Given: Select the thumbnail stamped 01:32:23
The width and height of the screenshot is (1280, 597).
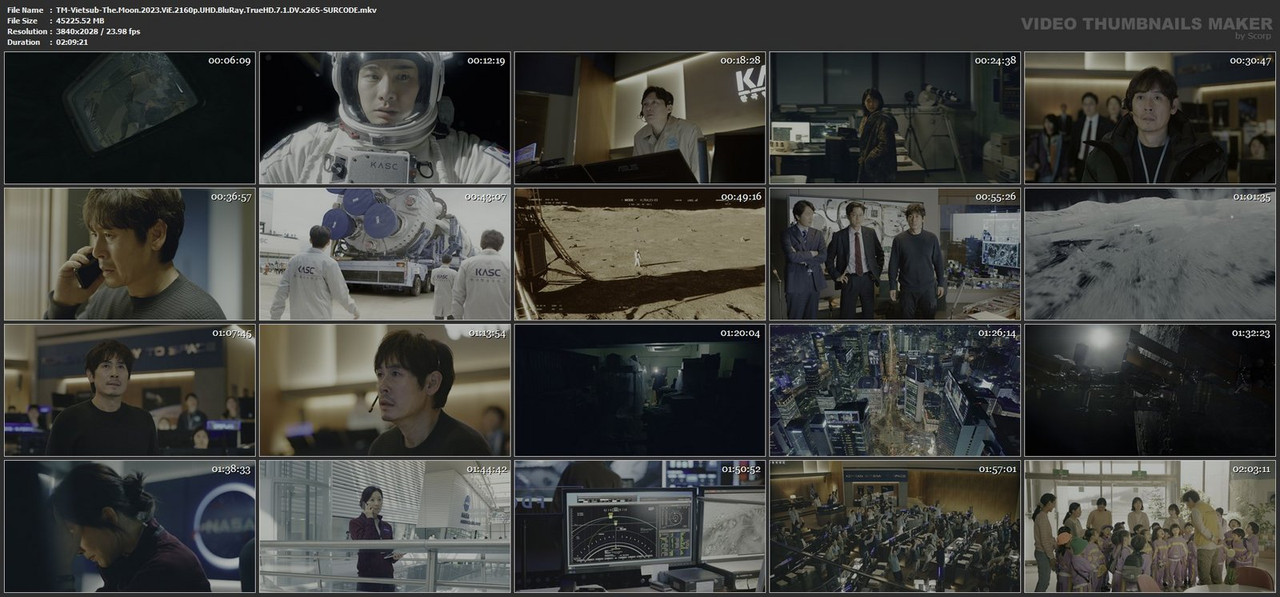Looking at the screenshot, I should [x=1150, y=390].
